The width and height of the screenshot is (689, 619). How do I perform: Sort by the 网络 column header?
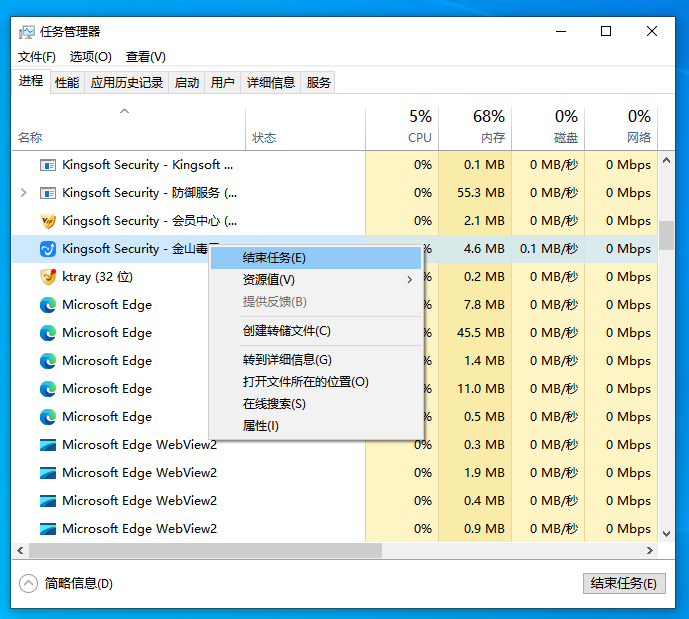pos(621,127)
